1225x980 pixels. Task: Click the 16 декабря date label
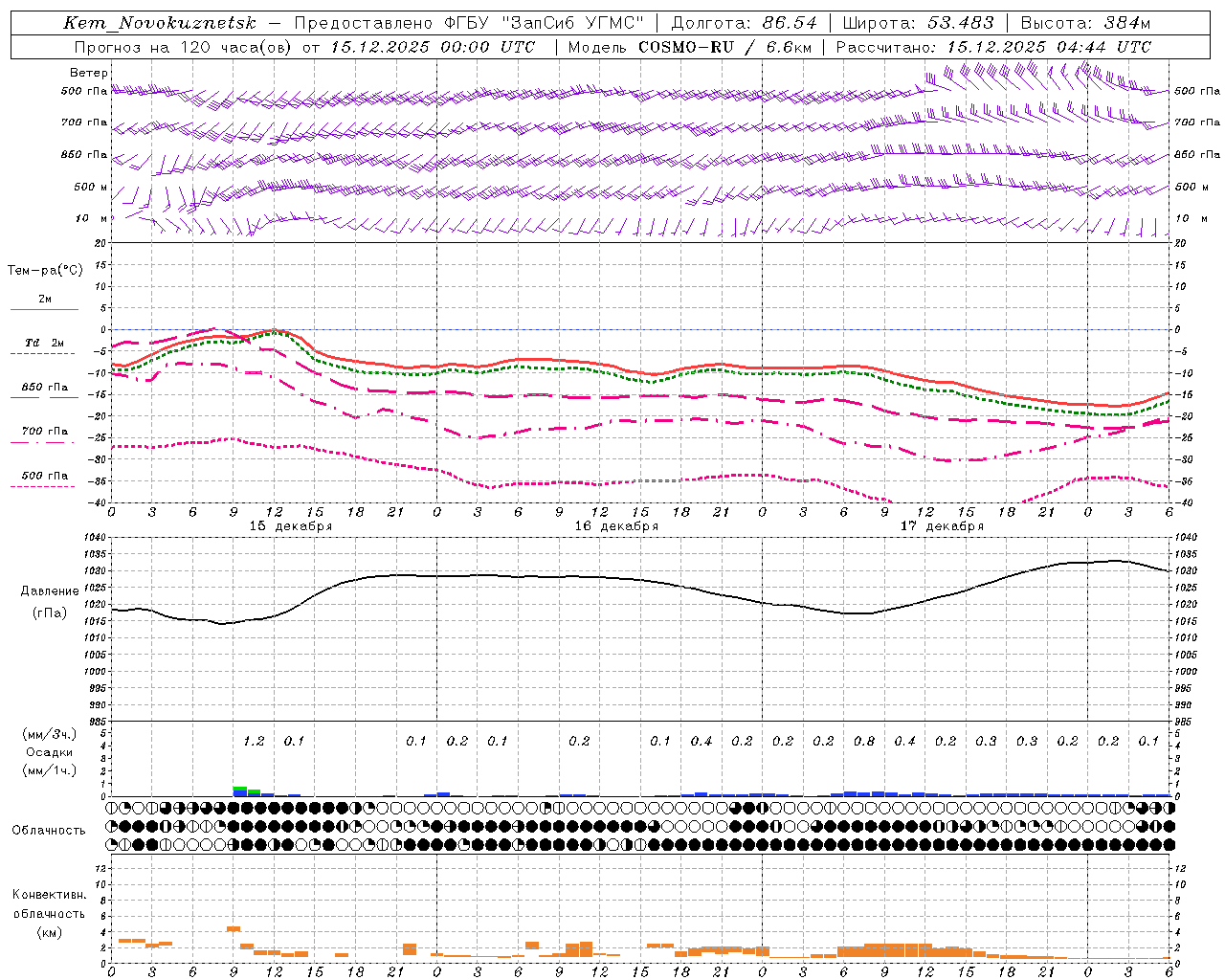[616, 526]
